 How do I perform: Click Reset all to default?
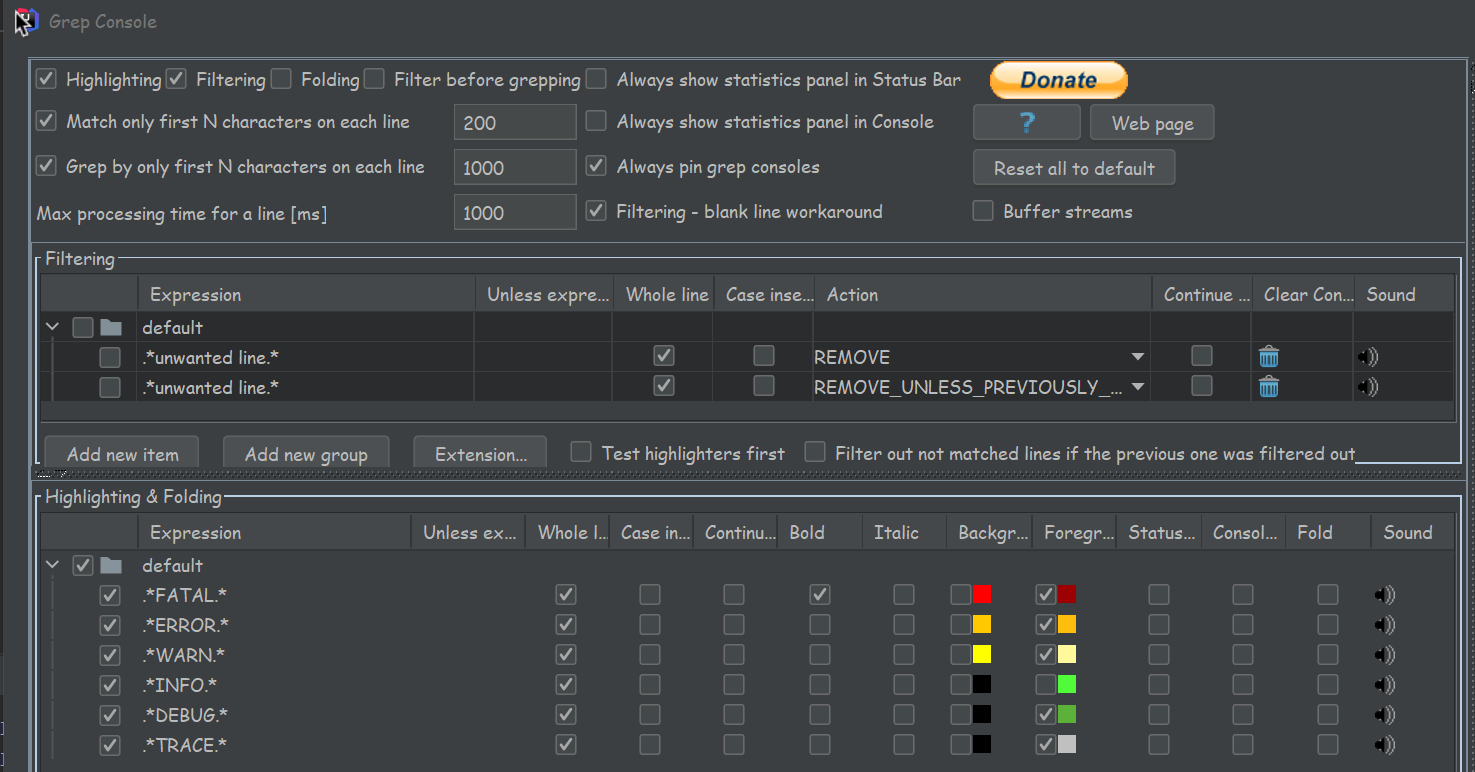[1074, 168]
